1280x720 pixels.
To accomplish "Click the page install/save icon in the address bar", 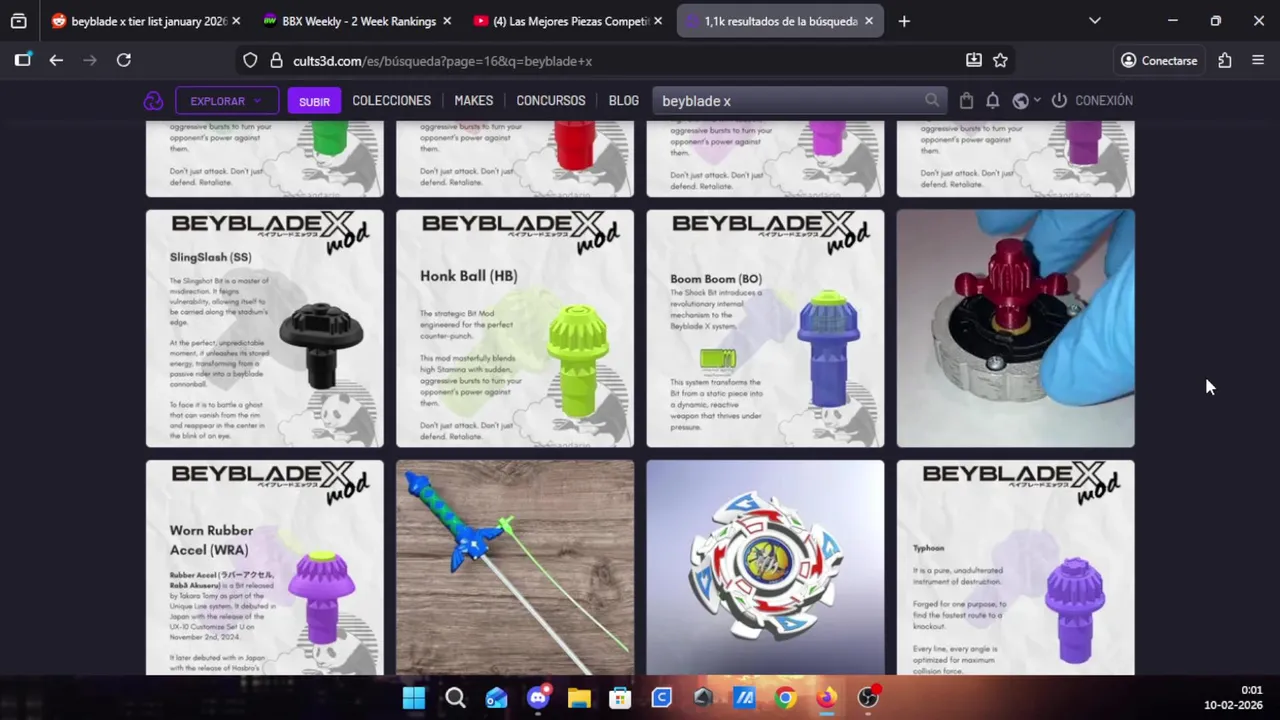I will (x=973, y=60).
